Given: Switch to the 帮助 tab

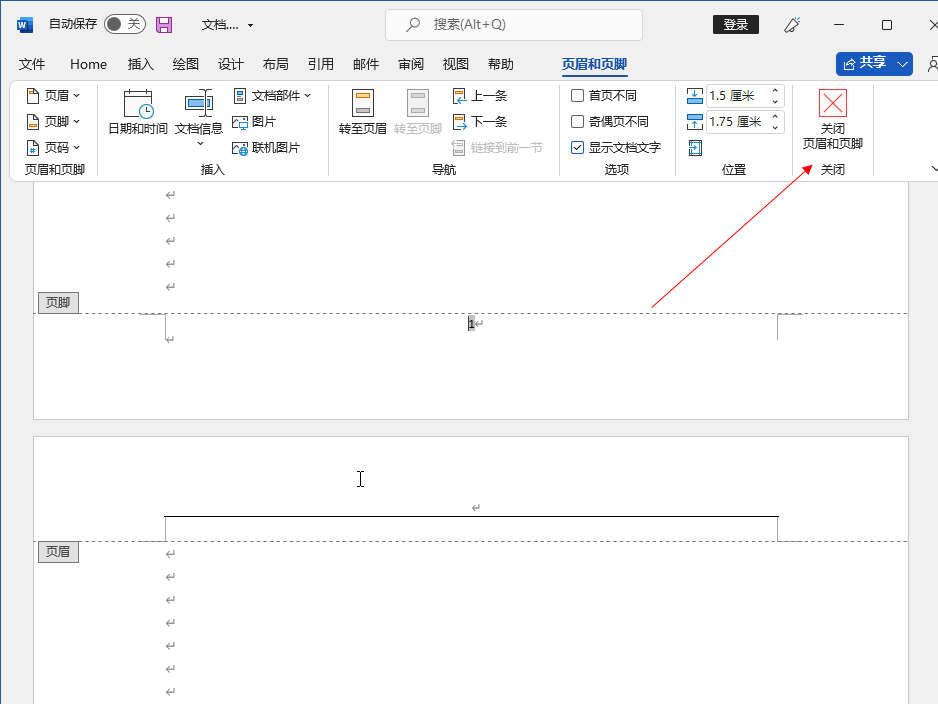Looking at the screenshot, I should [x=501, y=64].
